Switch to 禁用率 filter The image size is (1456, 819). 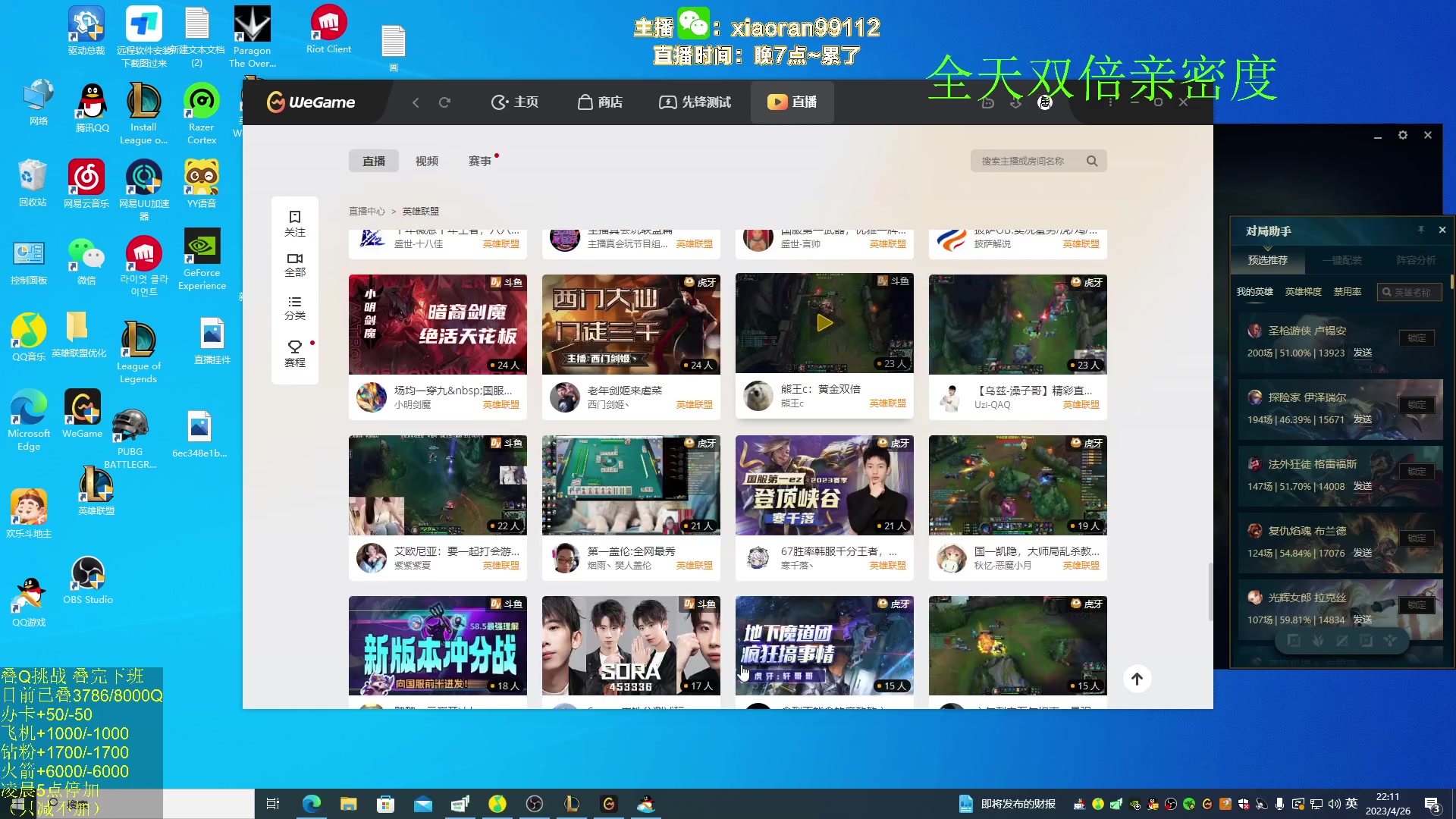click(1348, 292)
